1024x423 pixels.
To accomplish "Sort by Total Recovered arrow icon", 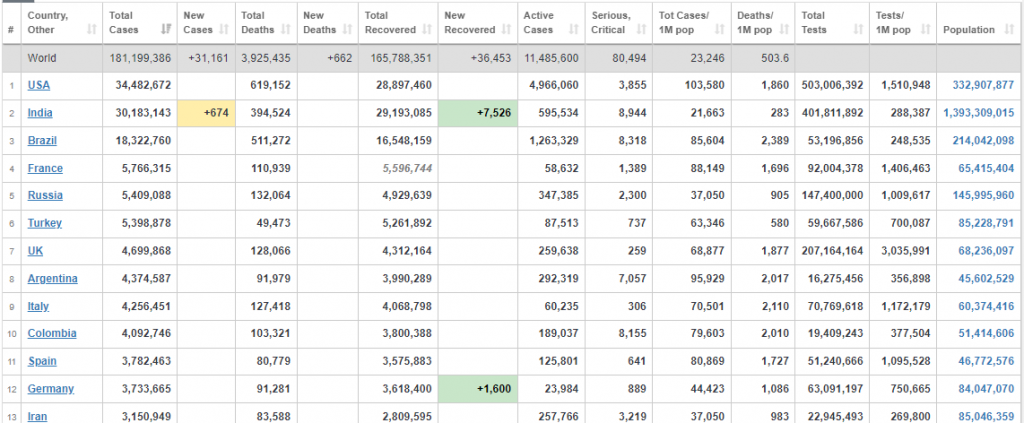I will (426, 29).
